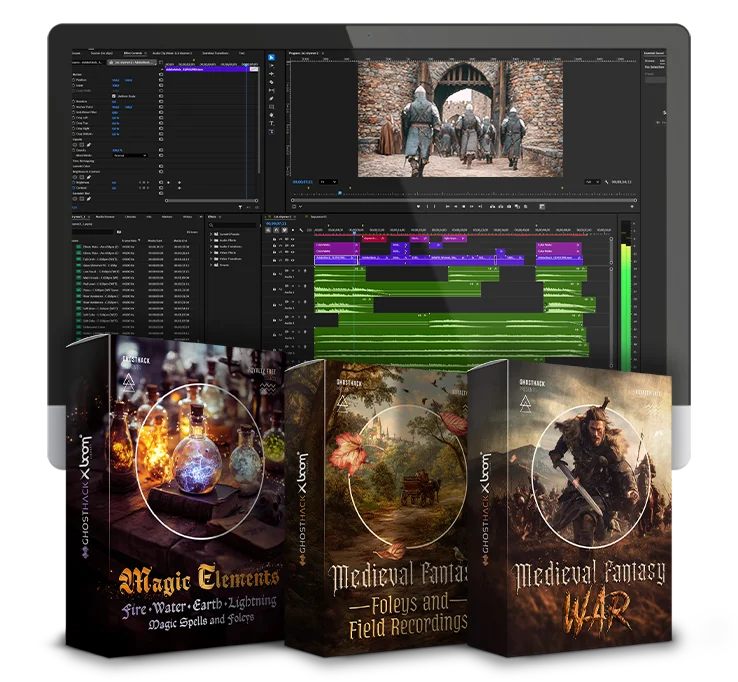
Task: Click the Medieval Fantasy War product box
Action: tap(570, 508)
